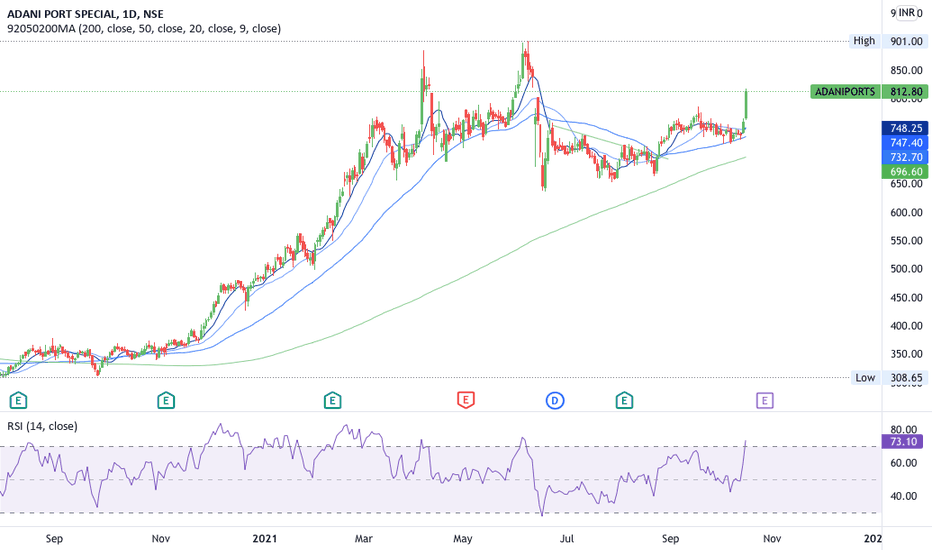932x550 pixels.
Task: Click the 748.25 moving average value tag
Action: point(906,128)
